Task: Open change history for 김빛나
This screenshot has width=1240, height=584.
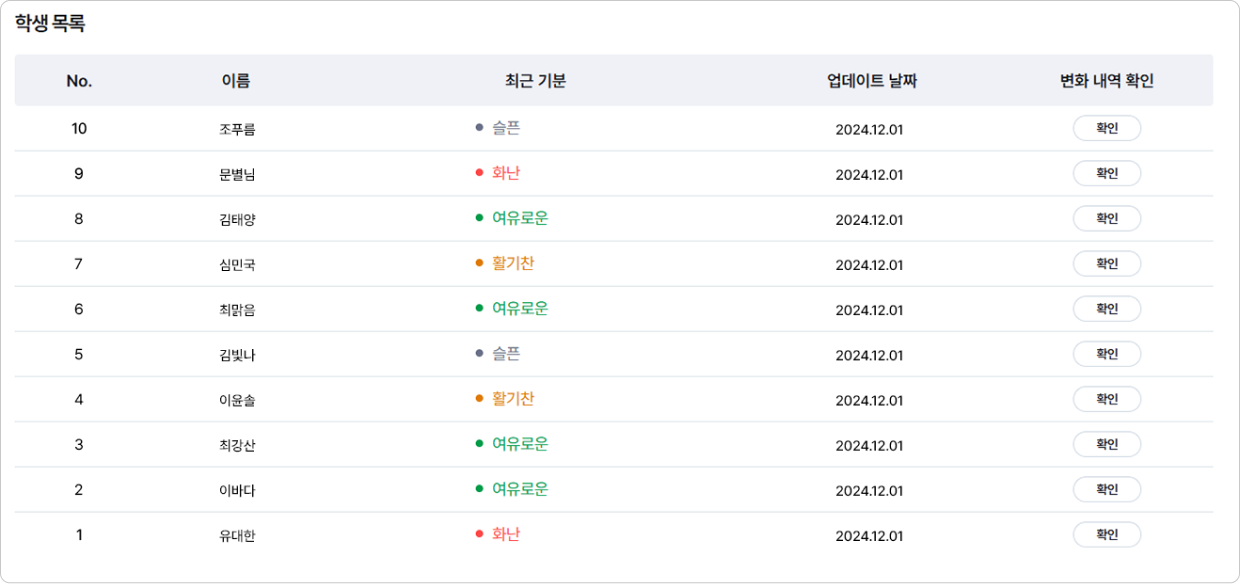Action: point(1106,354)
